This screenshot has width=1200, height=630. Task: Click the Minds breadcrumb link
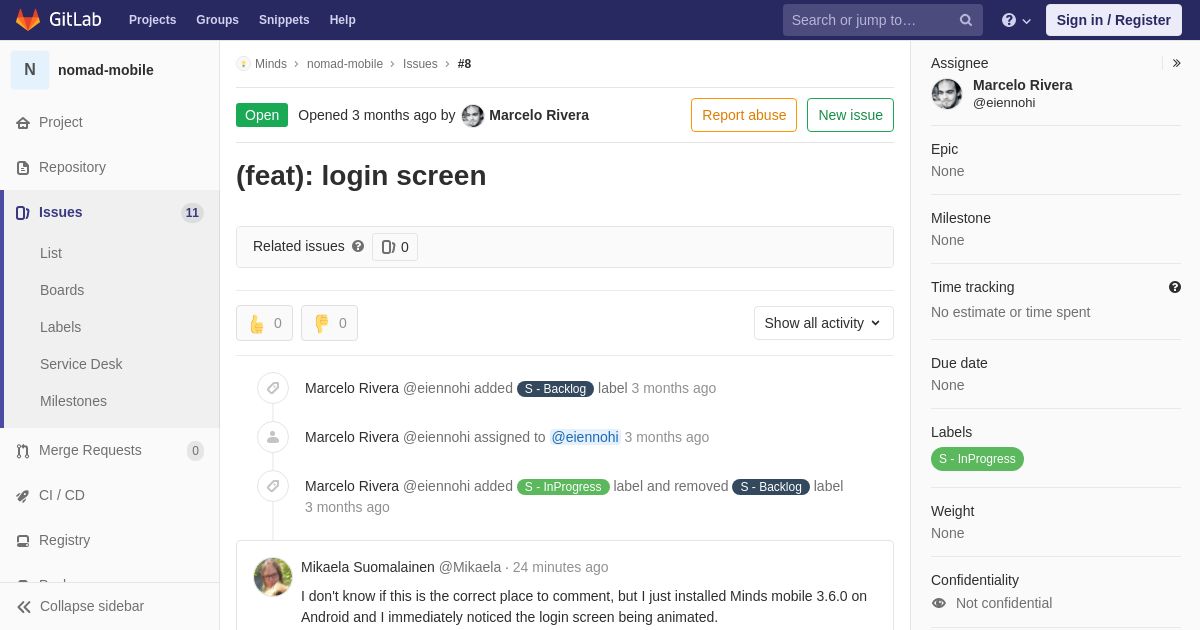pyautogui.click(x=271, y=64)
